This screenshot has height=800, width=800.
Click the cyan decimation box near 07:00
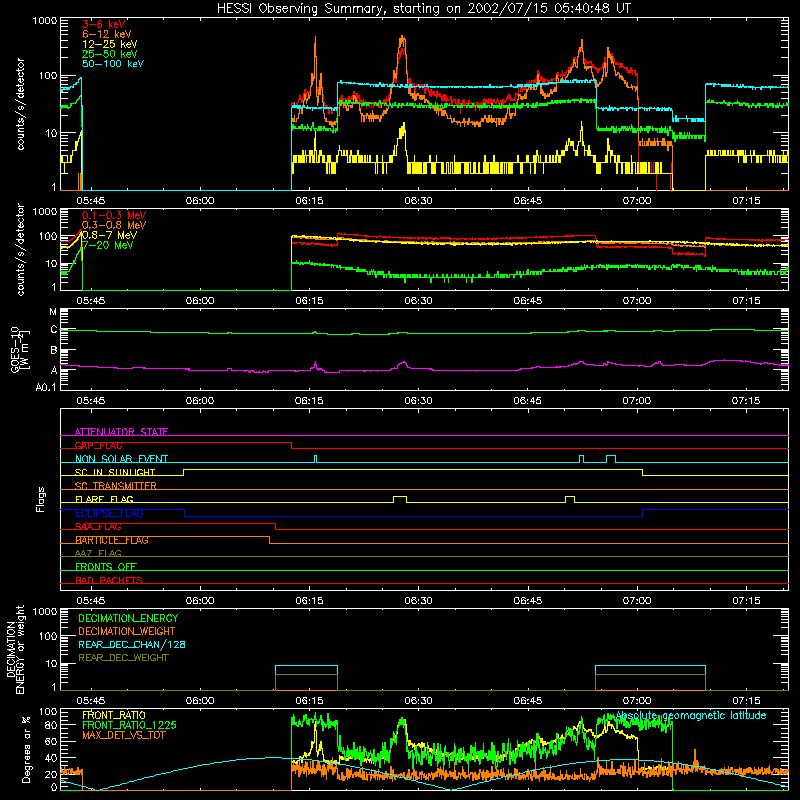point(651,678)
